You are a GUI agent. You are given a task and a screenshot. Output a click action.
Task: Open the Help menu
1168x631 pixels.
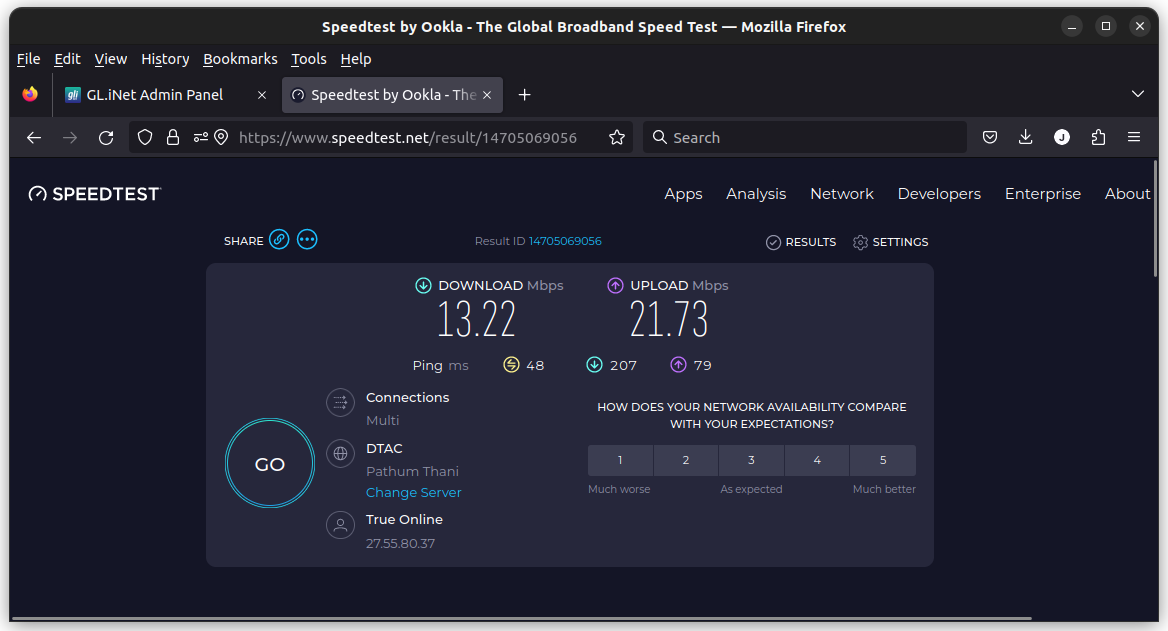tap(356, 59)
